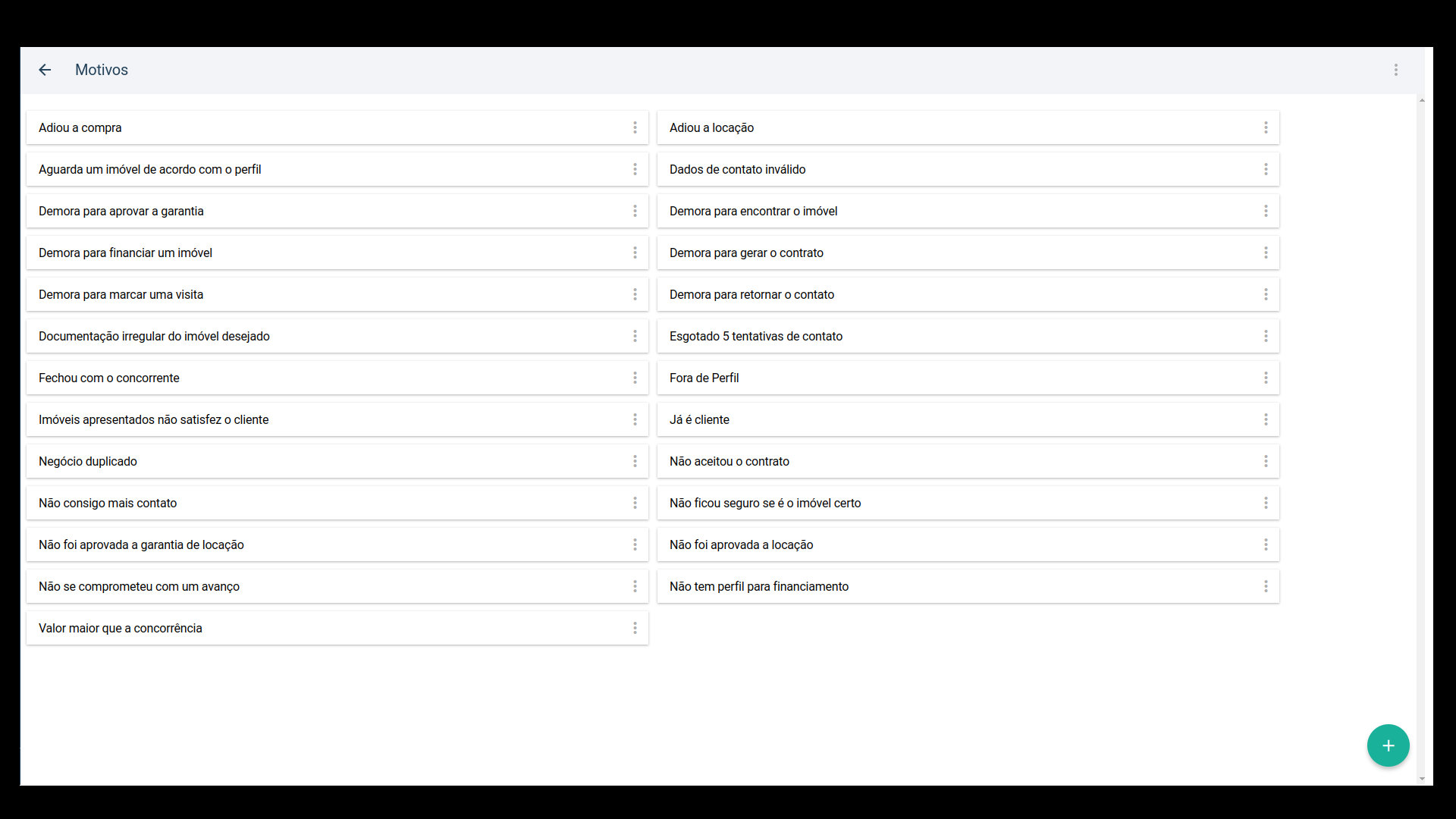
Task: Open options for Valor maior que a concorrência
Action: tap(635, 628)
